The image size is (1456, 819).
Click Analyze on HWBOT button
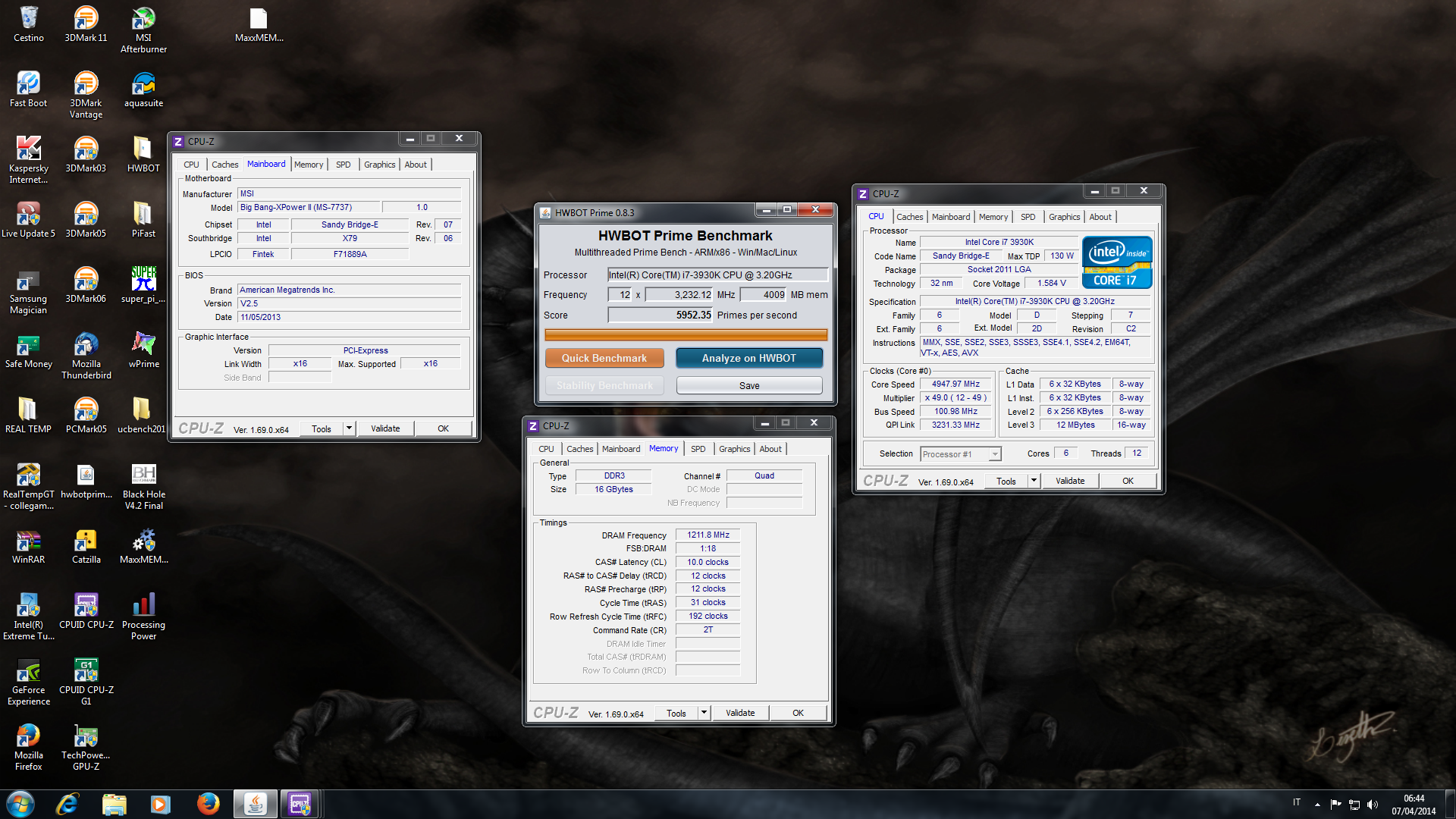click(749, 358)
